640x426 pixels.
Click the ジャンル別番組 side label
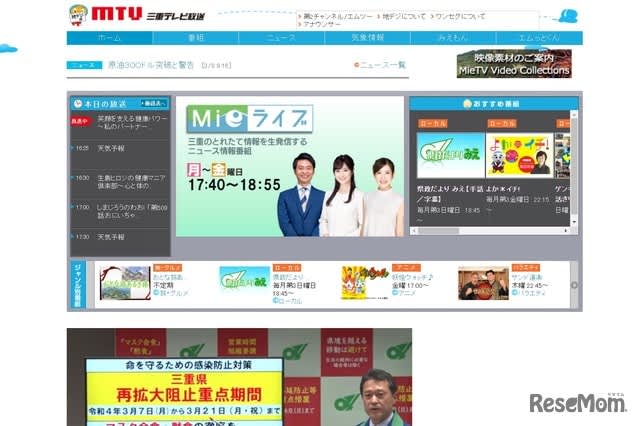77,285
